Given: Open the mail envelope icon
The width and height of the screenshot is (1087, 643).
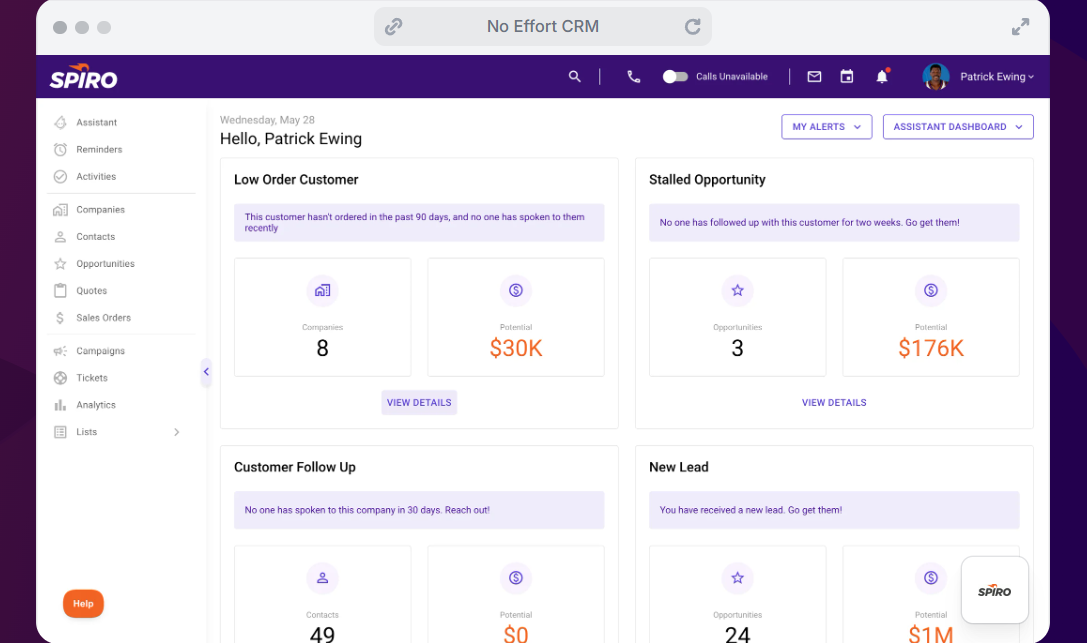Looking at the screenshot, I should tap(814, 76).
